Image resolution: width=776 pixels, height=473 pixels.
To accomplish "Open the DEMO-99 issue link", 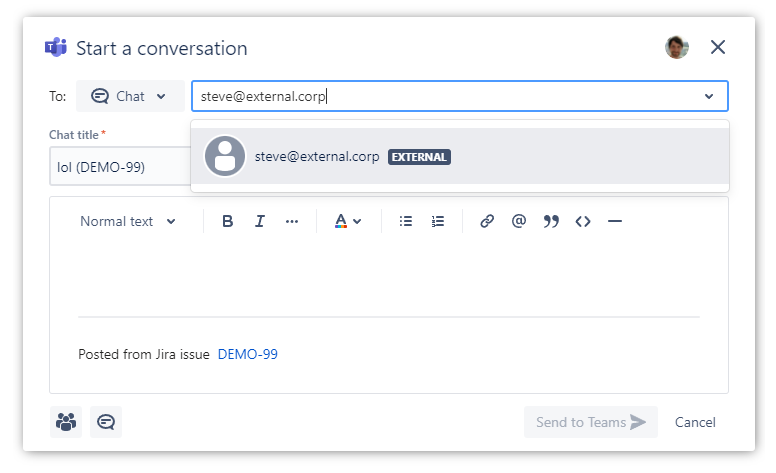I will pos(247,354).
